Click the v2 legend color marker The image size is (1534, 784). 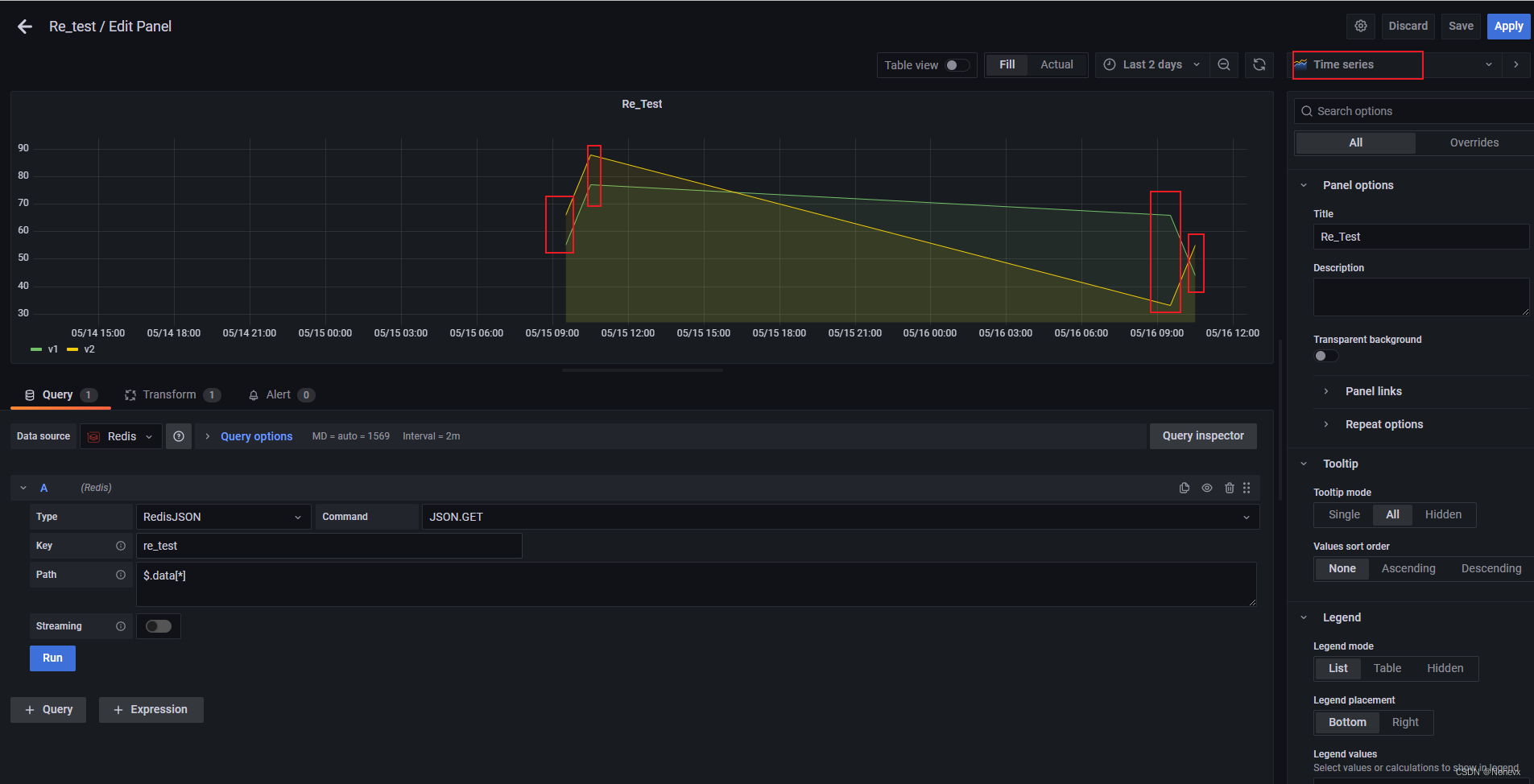(x=72, y=349)
